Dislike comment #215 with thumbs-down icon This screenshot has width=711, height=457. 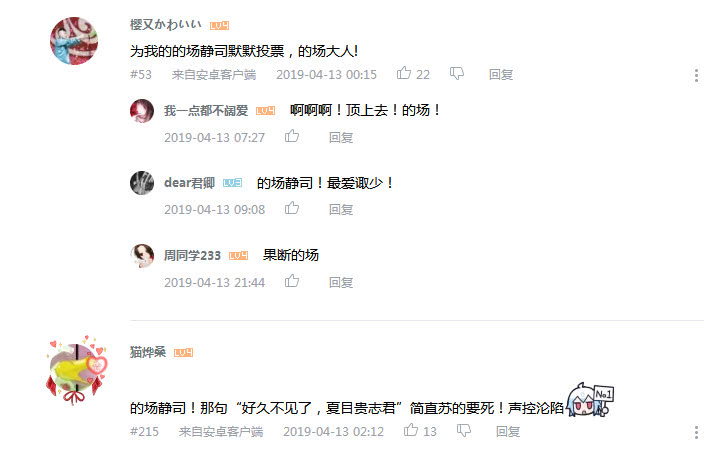pos(464,430)
